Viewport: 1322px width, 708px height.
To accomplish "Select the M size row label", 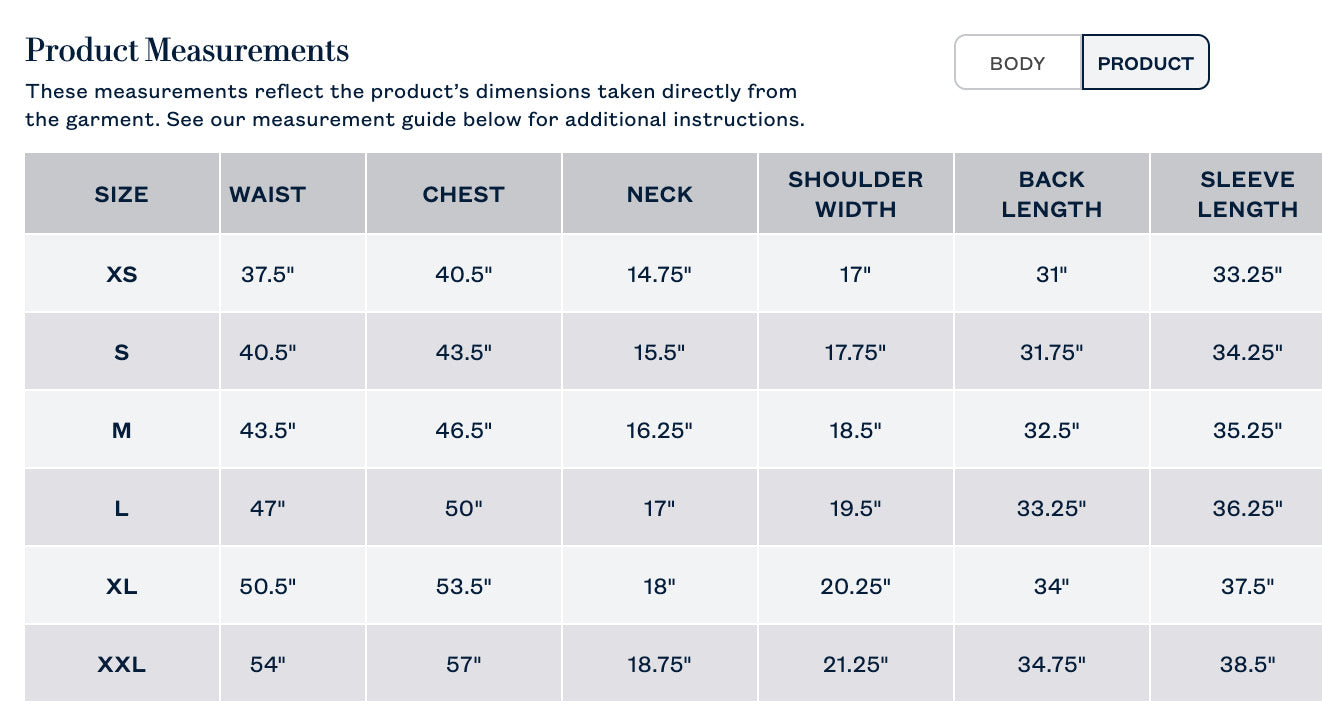I will tap(121, 430).
